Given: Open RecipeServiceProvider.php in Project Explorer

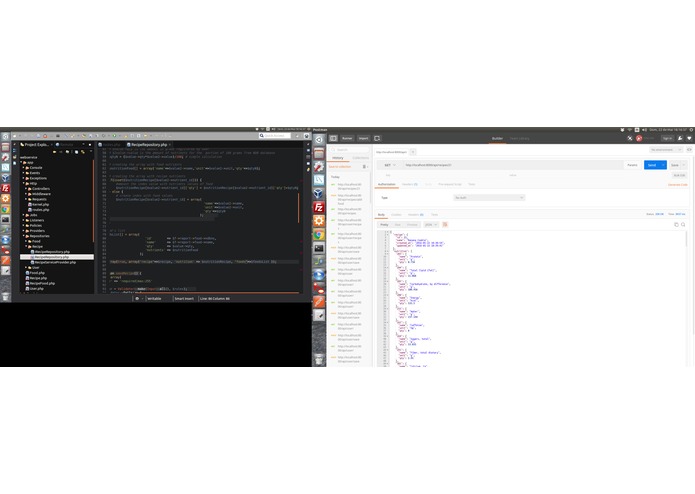Looking at the screenshot, I should [x=55, y=262].
